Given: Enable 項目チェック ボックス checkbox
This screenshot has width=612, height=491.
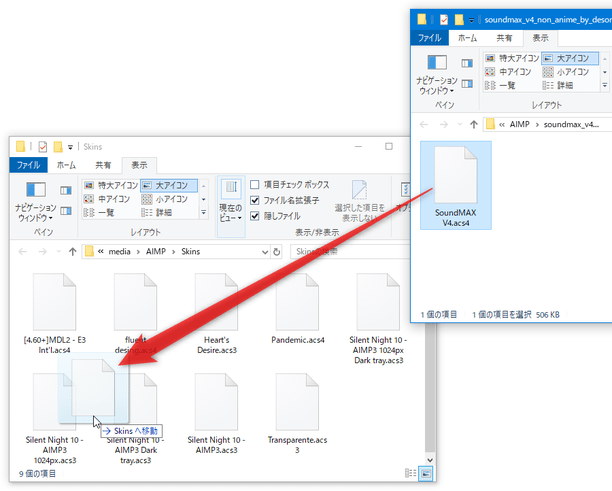Looking at the screenshot, I should point(254,185).
